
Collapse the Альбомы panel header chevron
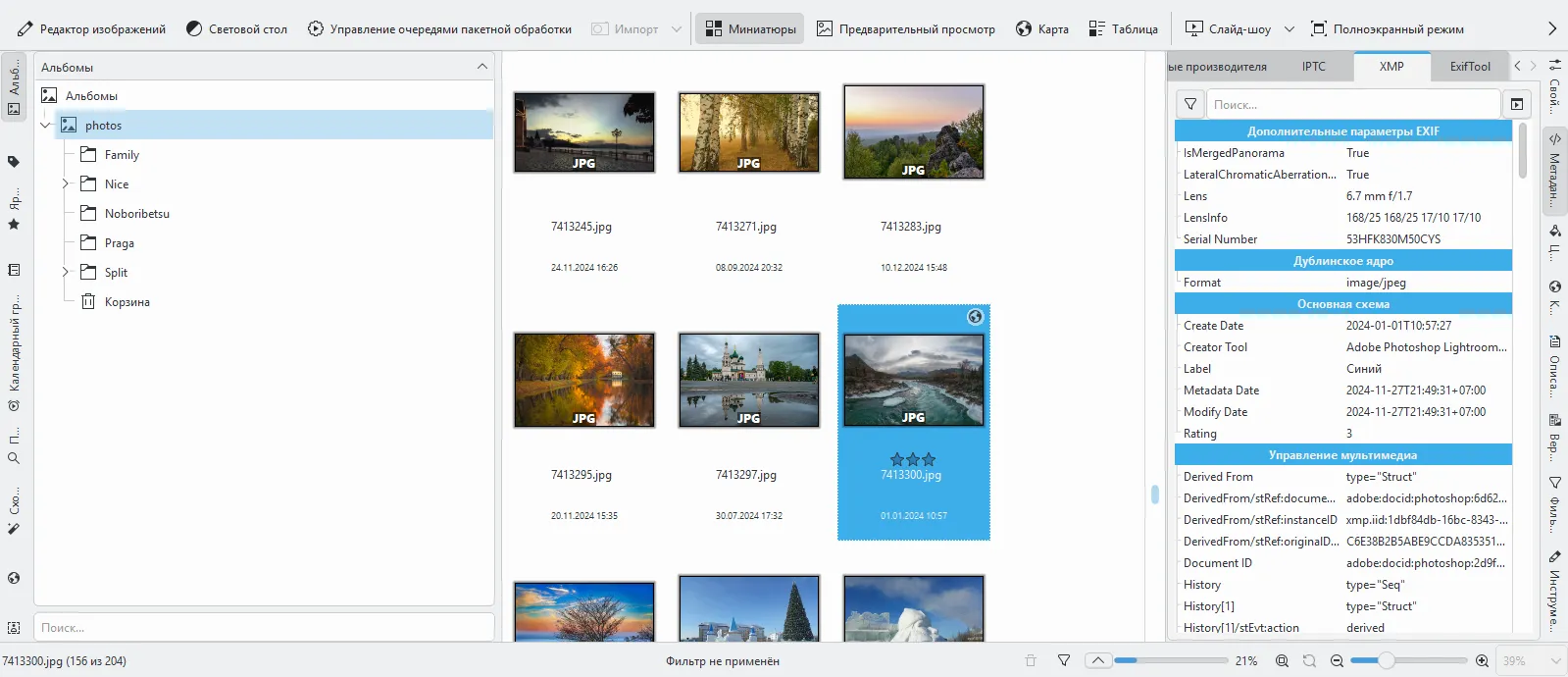coord(481,67)
